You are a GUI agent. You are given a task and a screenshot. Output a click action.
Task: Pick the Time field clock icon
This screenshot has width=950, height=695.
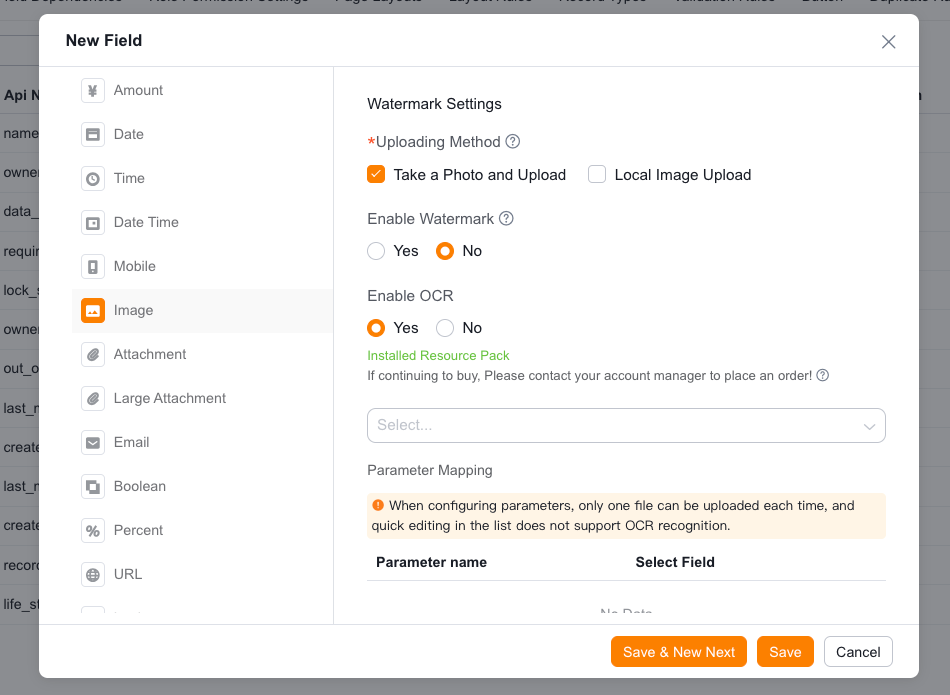(93, 179)
